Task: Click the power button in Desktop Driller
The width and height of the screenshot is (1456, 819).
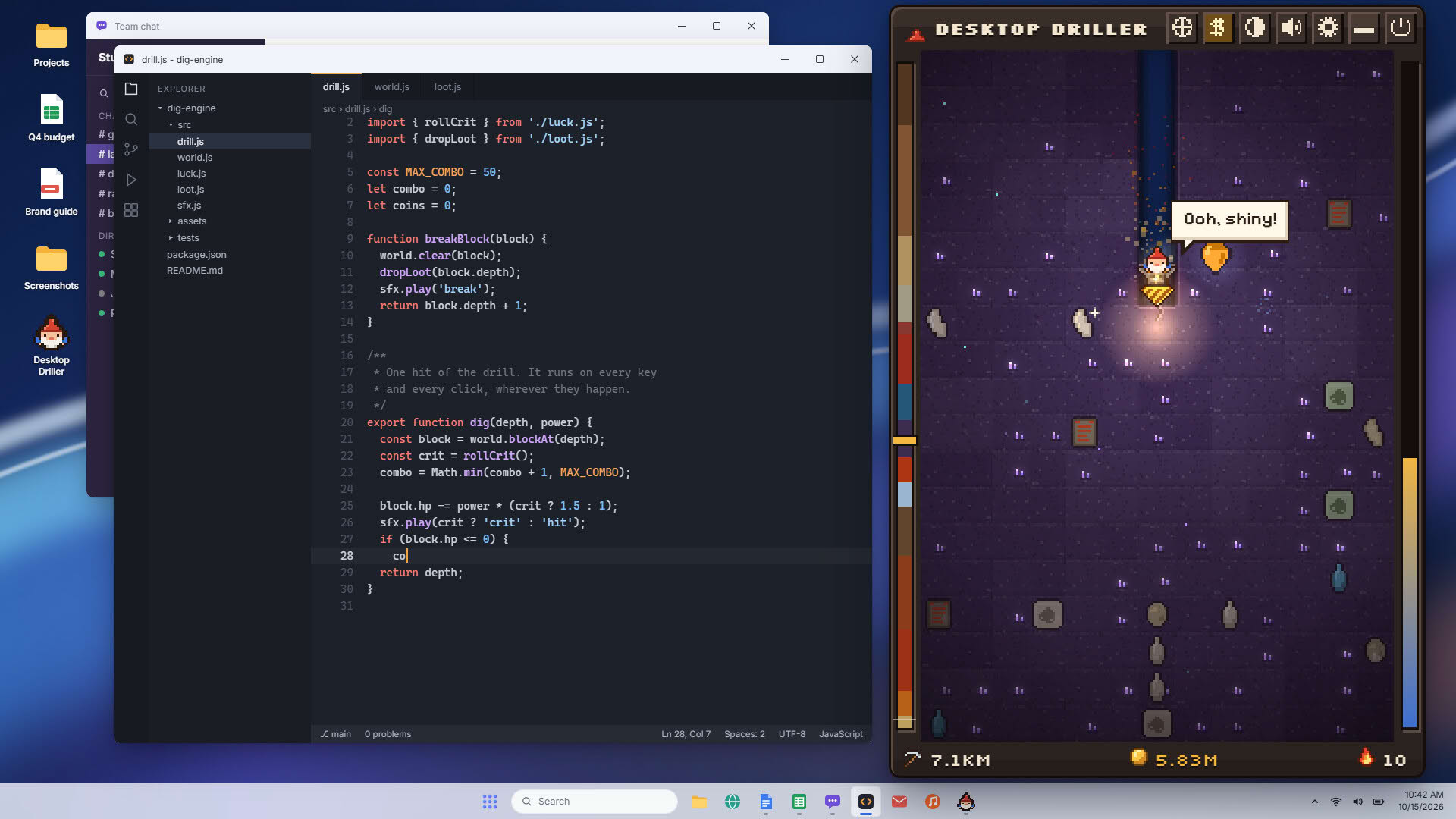Action: (1400, 29)
